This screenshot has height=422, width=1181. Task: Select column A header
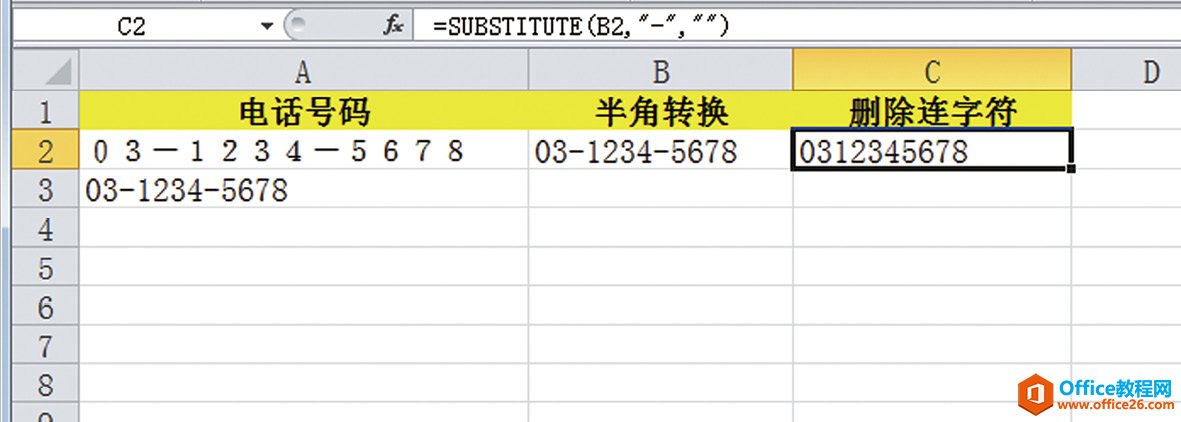303,71
